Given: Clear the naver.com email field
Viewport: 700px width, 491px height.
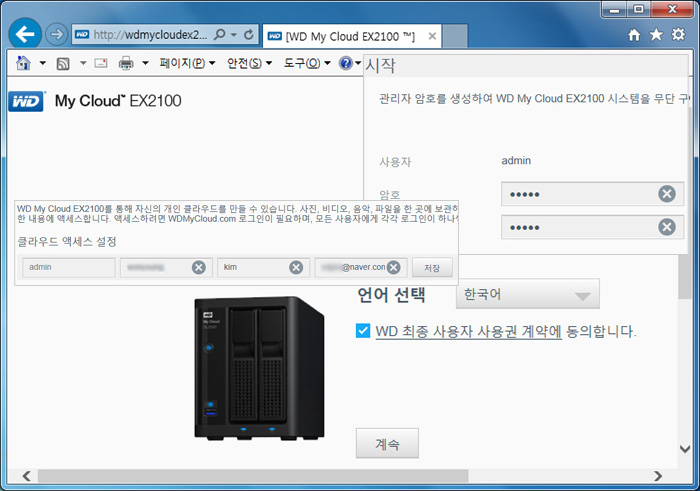Looking at the screenshot, I should [x=393, y=267].
